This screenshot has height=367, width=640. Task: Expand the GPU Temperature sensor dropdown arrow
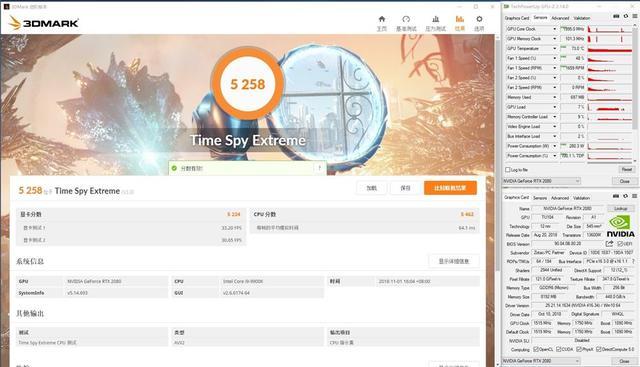(555, 49)
